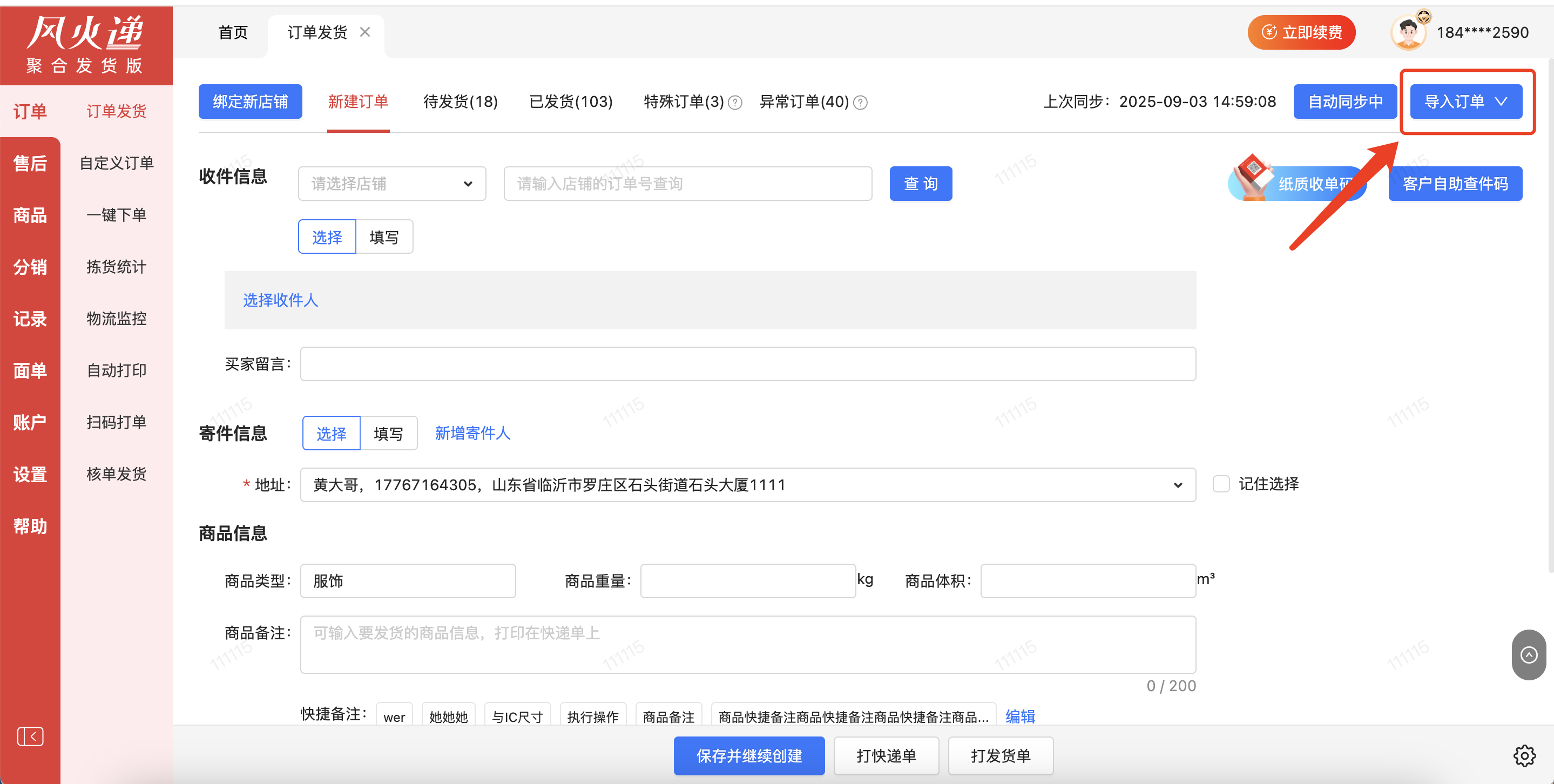Open the sender 地址 dropdown
The height and width of the screenshot is (784, 1554).
748,485
